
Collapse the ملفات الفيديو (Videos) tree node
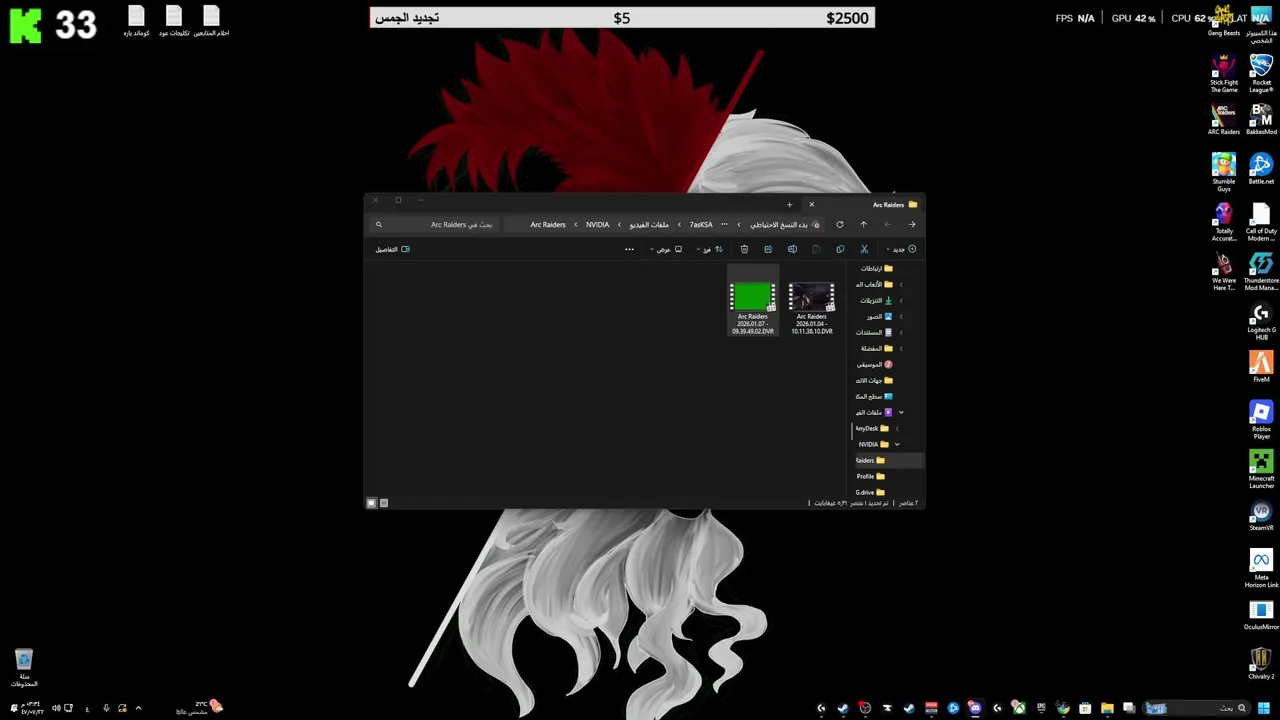[x=901, y=412]
